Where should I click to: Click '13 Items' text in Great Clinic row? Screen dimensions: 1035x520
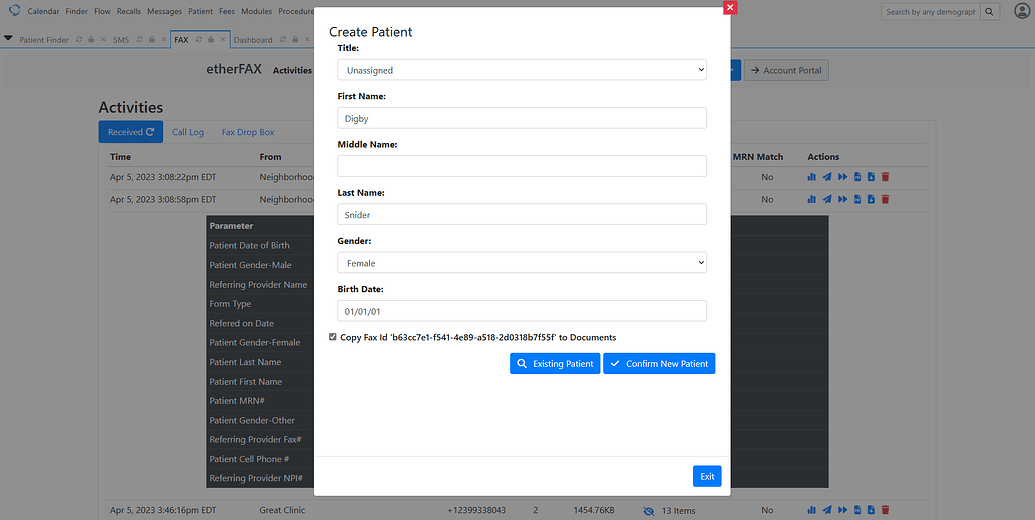pyautogui.click(x=678, y=510)
